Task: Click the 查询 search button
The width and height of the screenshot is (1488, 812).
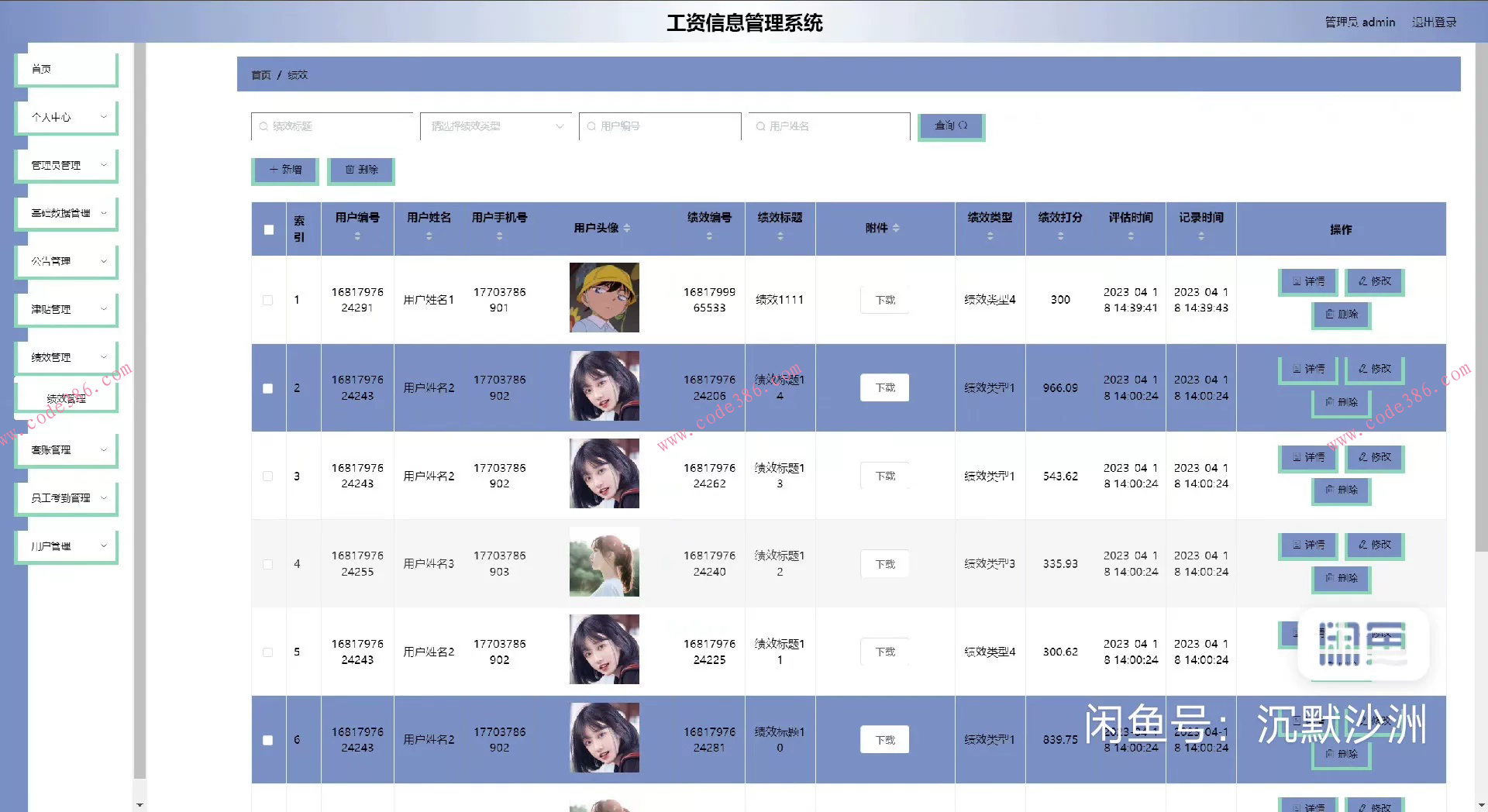Action: click(951, 126)
